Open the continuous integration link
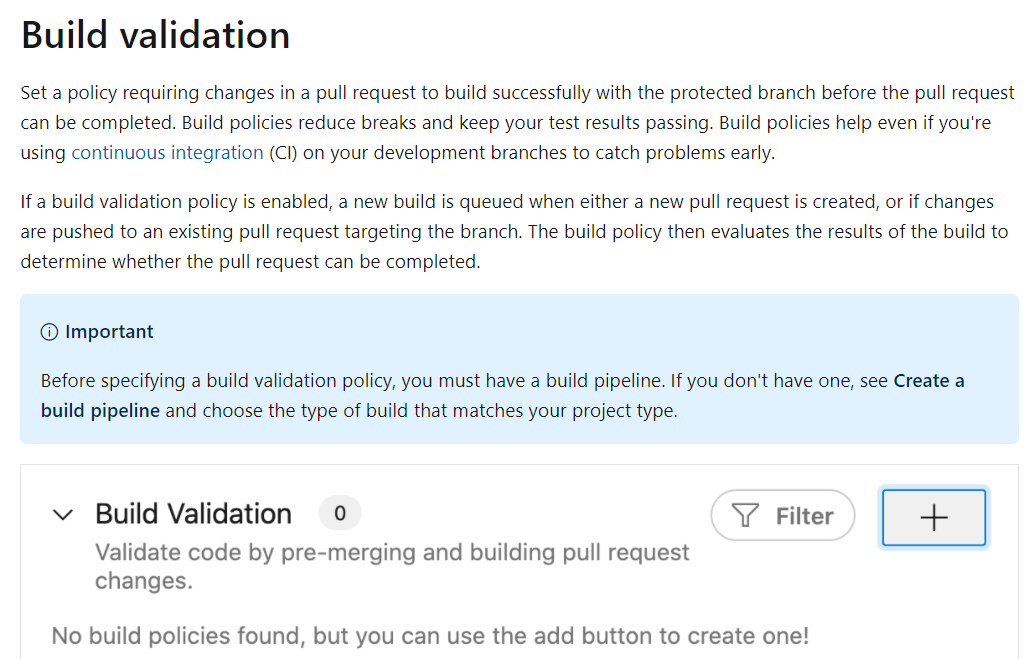 [x=167, y=153]
